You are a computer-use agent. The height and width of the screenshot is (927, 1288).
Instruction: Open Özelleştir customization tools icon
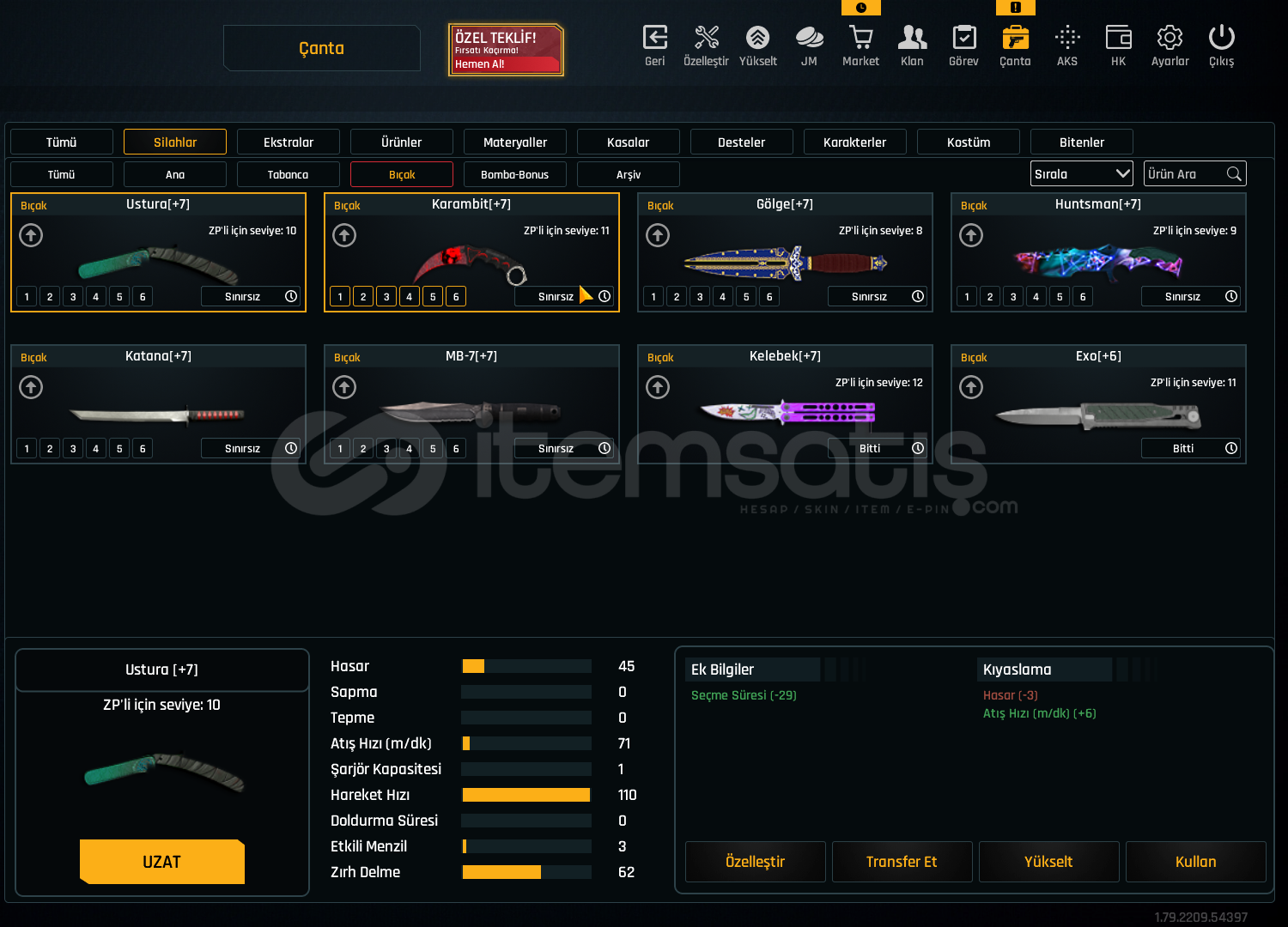706,39
